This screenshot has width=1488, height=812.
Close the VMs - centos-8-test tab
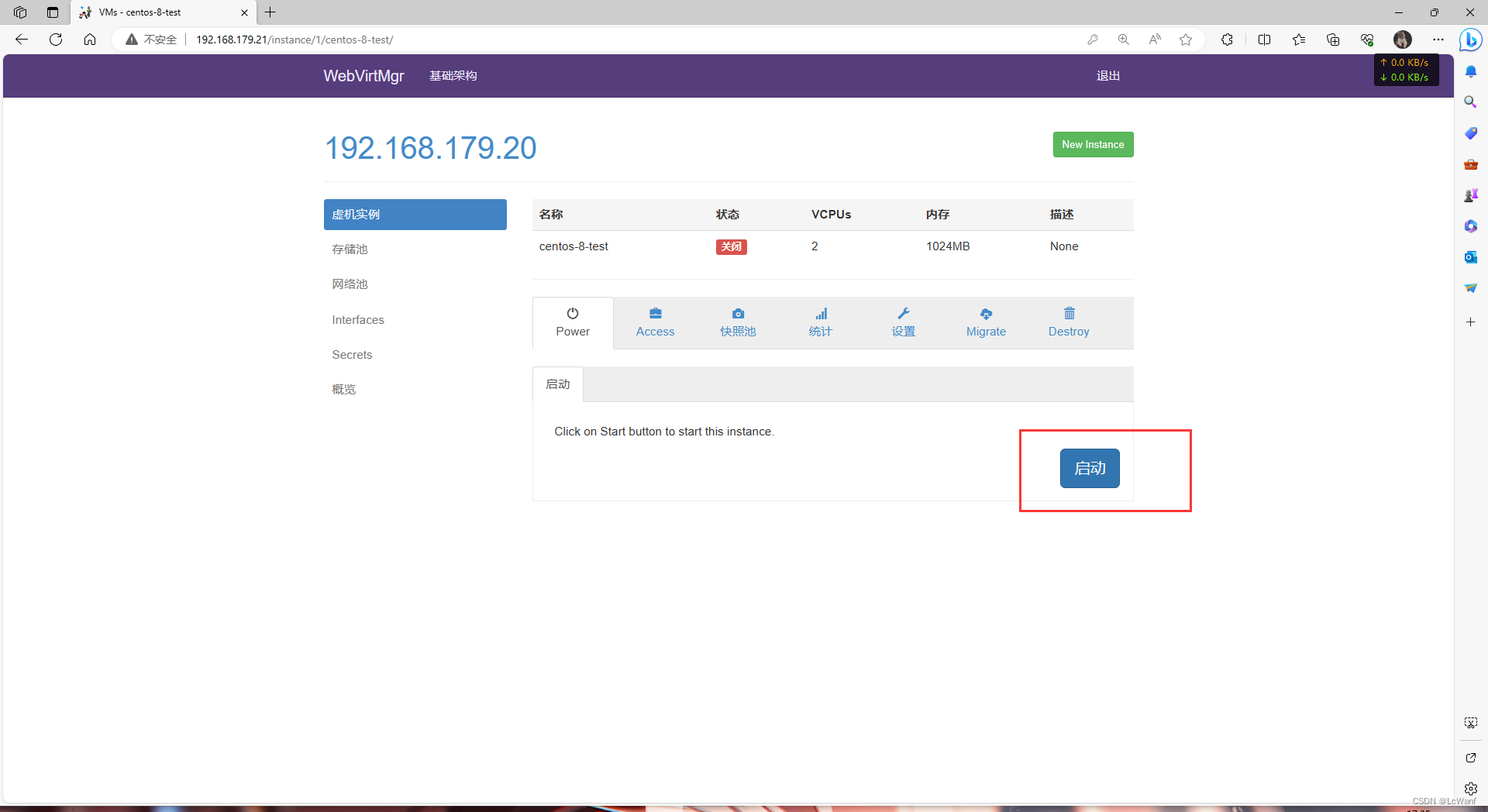[x=244, y=12]
